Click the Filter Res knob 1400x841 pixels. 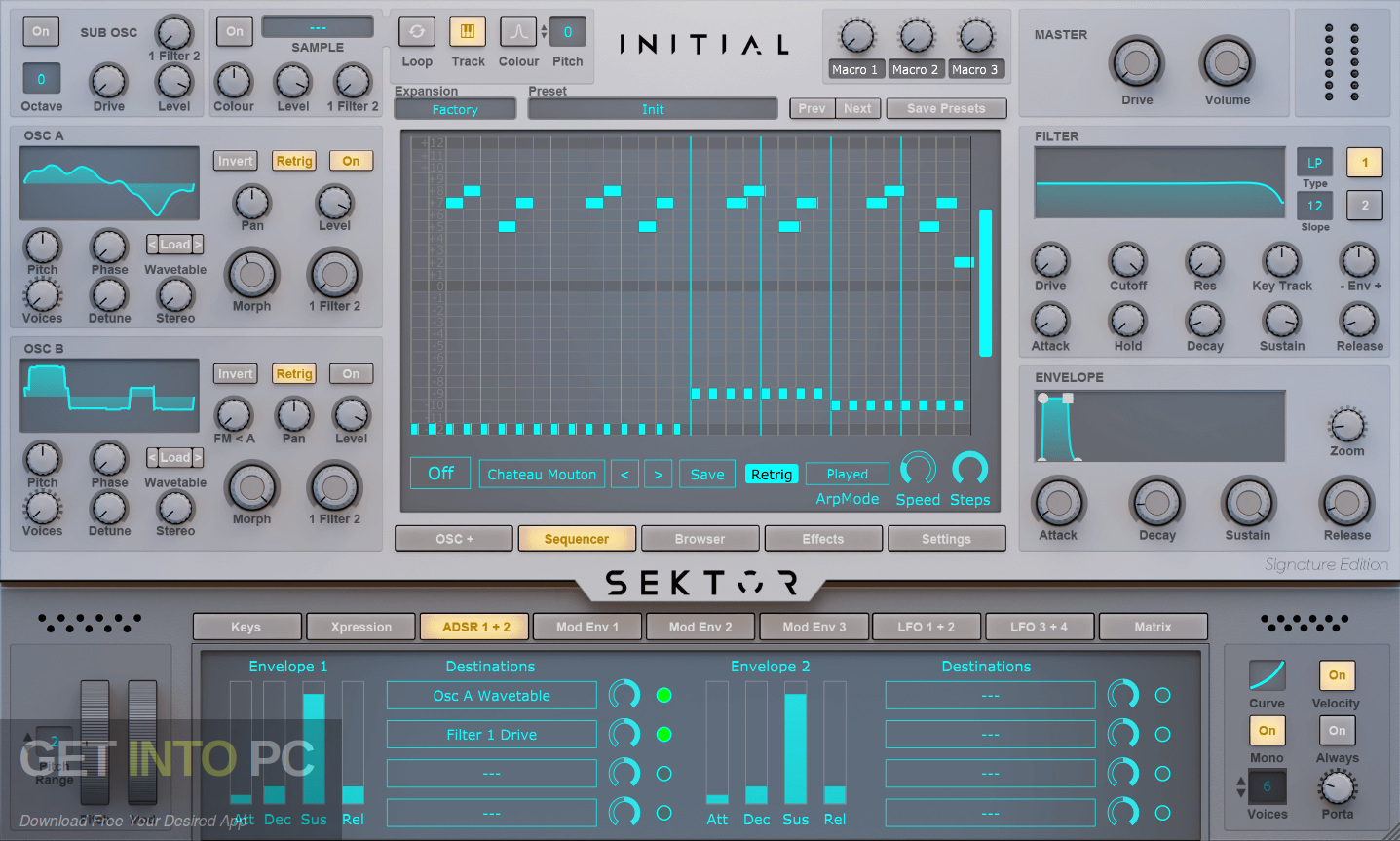1204,261
